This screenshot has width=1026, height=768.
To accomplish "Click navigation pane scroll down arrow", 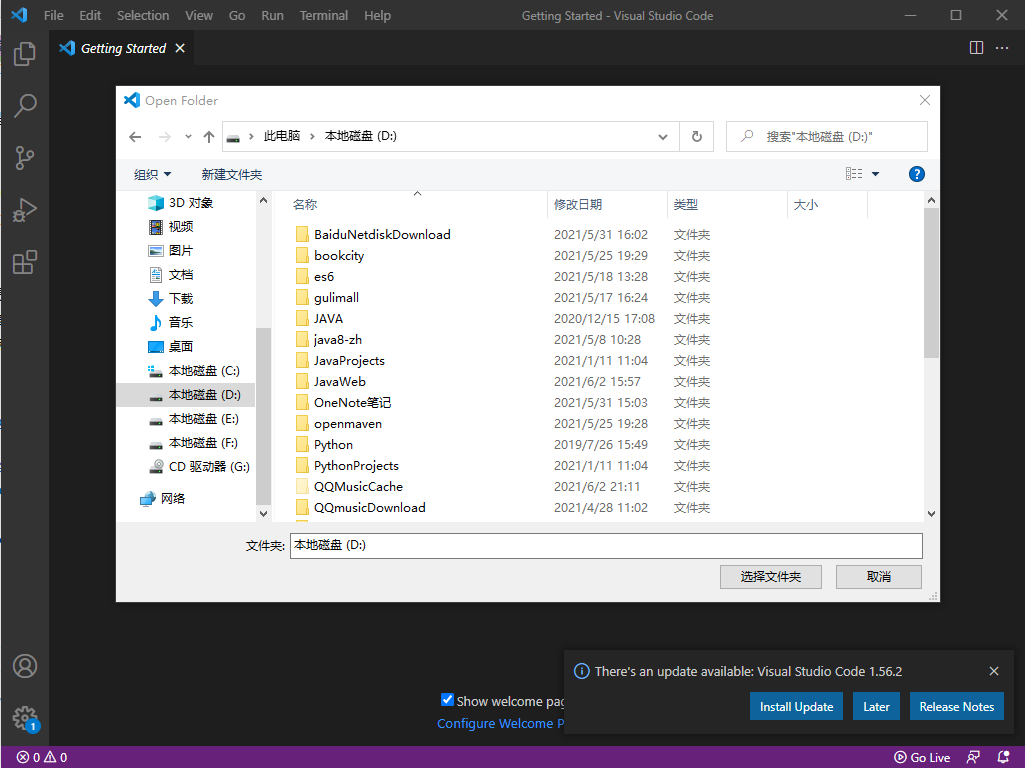I will (x=263, y=514).
